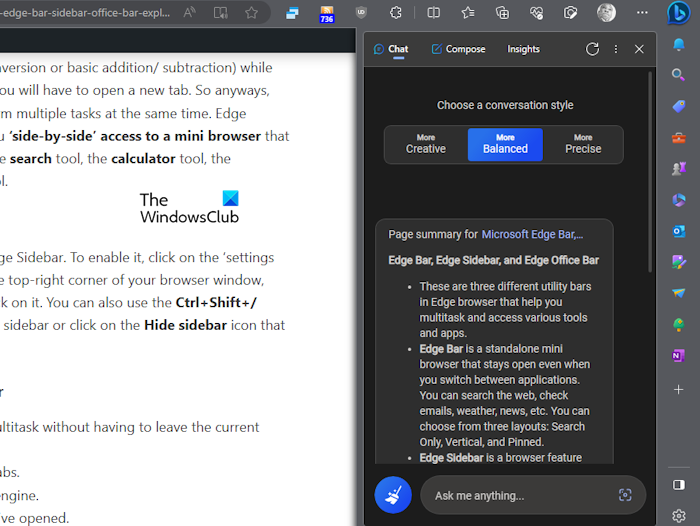Open the Favorites list toolbar icon
This screenshot has width=700, height=526.
467,13
